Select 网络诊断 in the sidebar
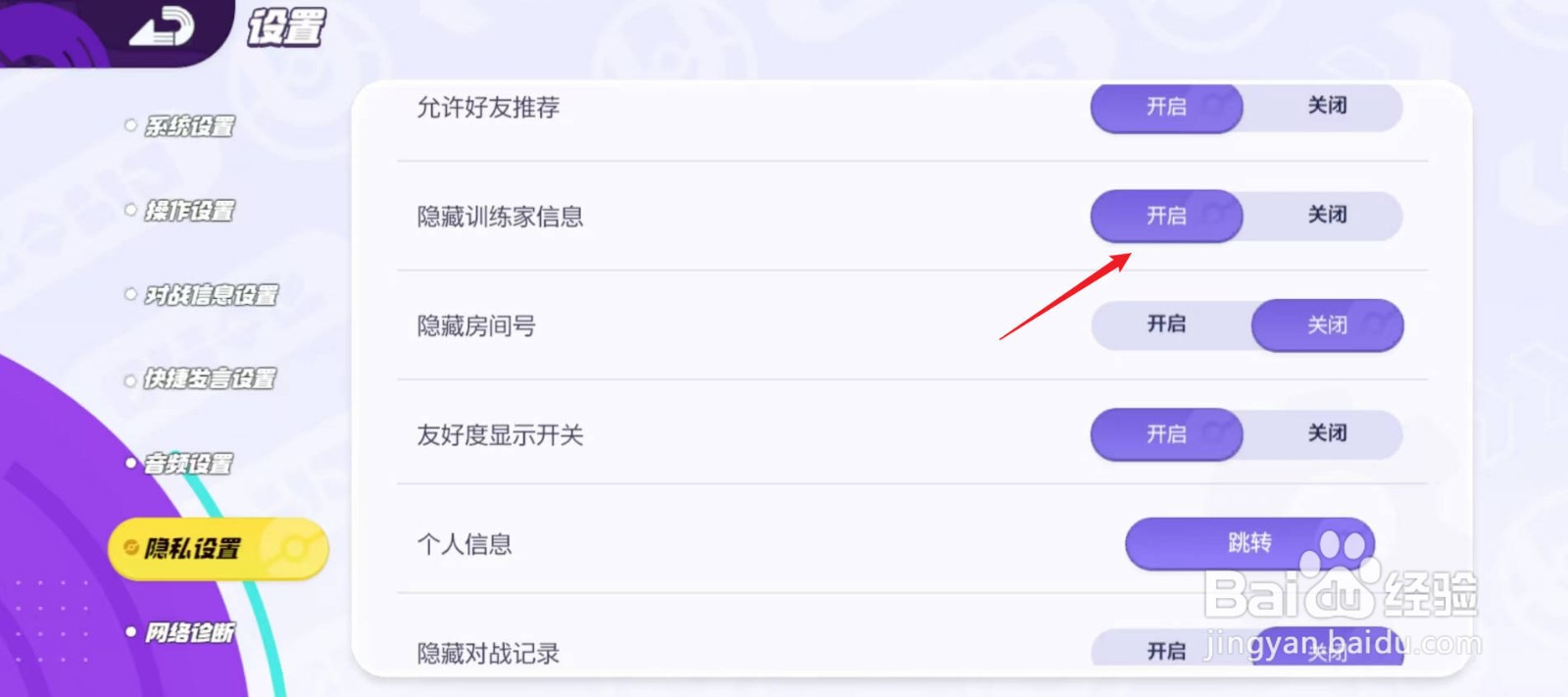The height and width of the screenshot is (697, 1568). [193, 633]
